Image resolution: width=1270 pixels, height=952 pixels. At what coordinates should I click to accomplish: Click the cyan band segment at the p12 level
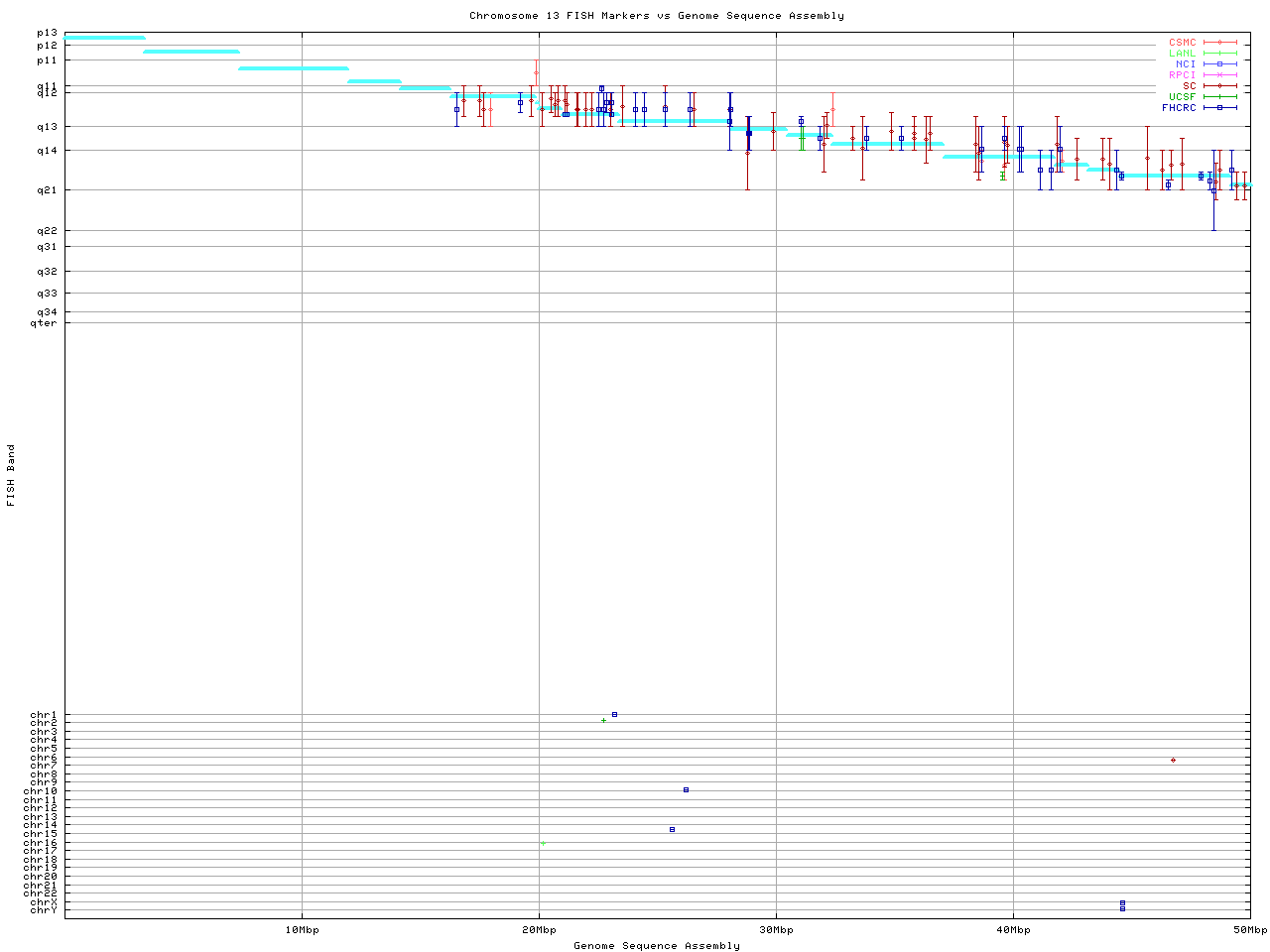190,52
